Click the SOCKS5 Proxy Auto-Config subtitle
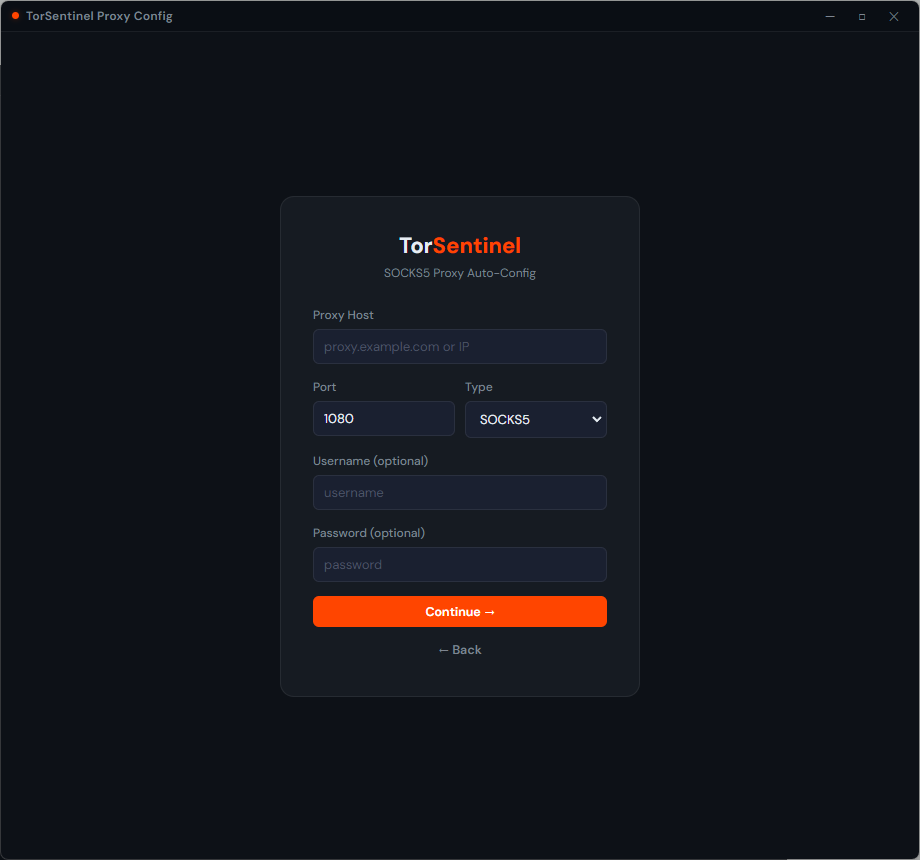Viewport: 920px width, 860px height. click(459, 272)
